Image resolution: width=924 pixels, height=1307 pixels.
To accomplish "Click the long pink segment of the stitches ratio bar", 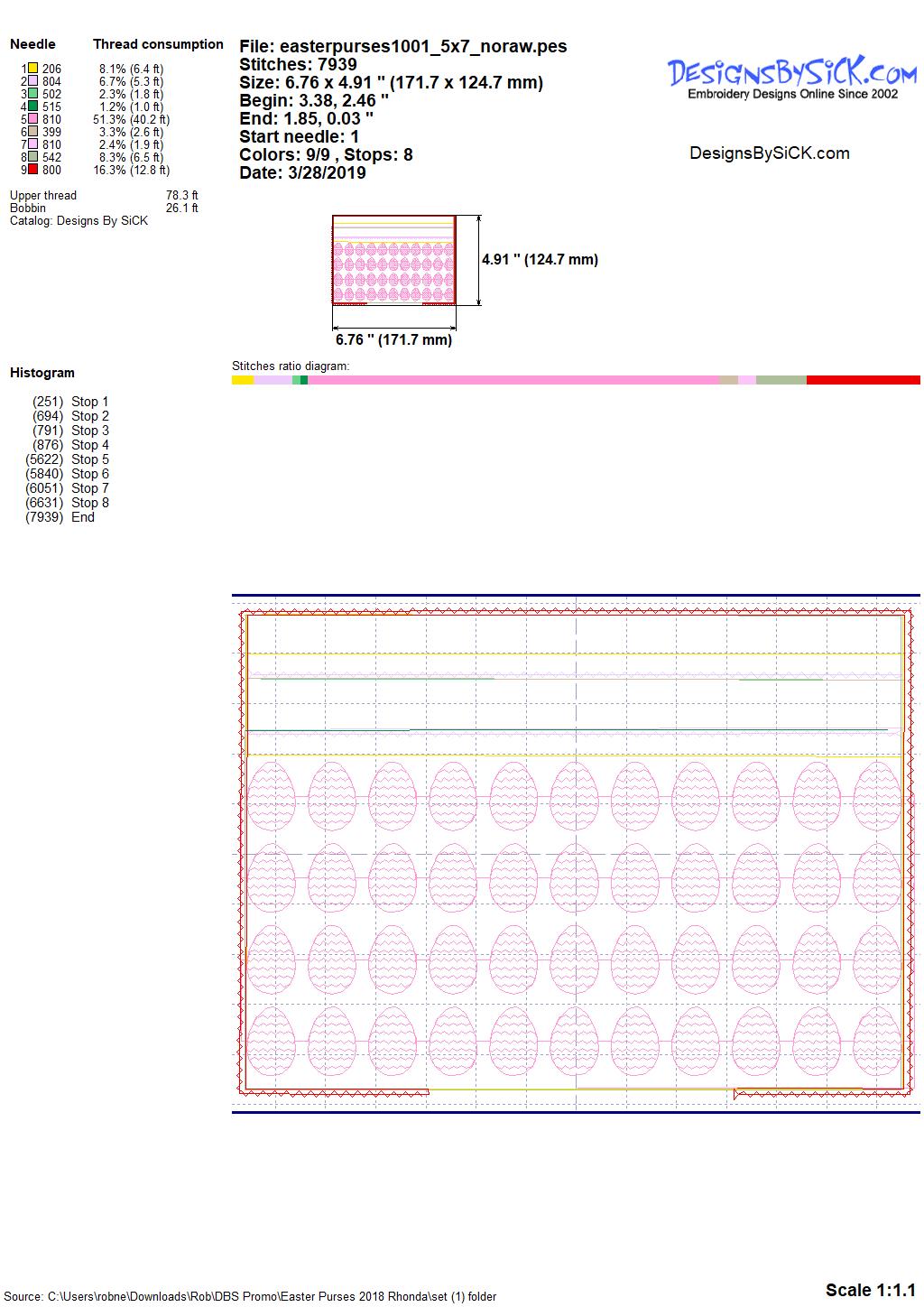I will coord(513,381).
